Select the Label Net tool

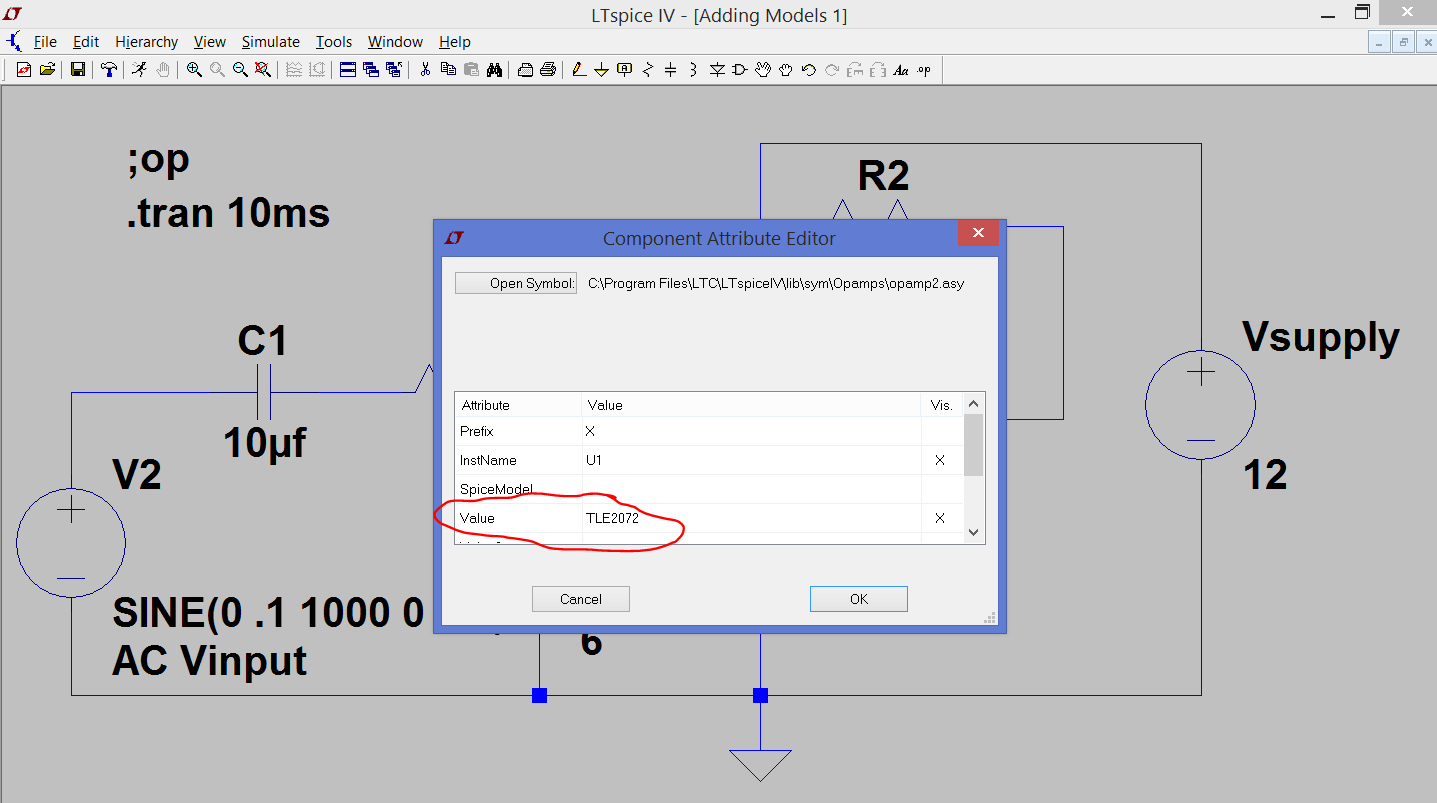pos(624,70)
